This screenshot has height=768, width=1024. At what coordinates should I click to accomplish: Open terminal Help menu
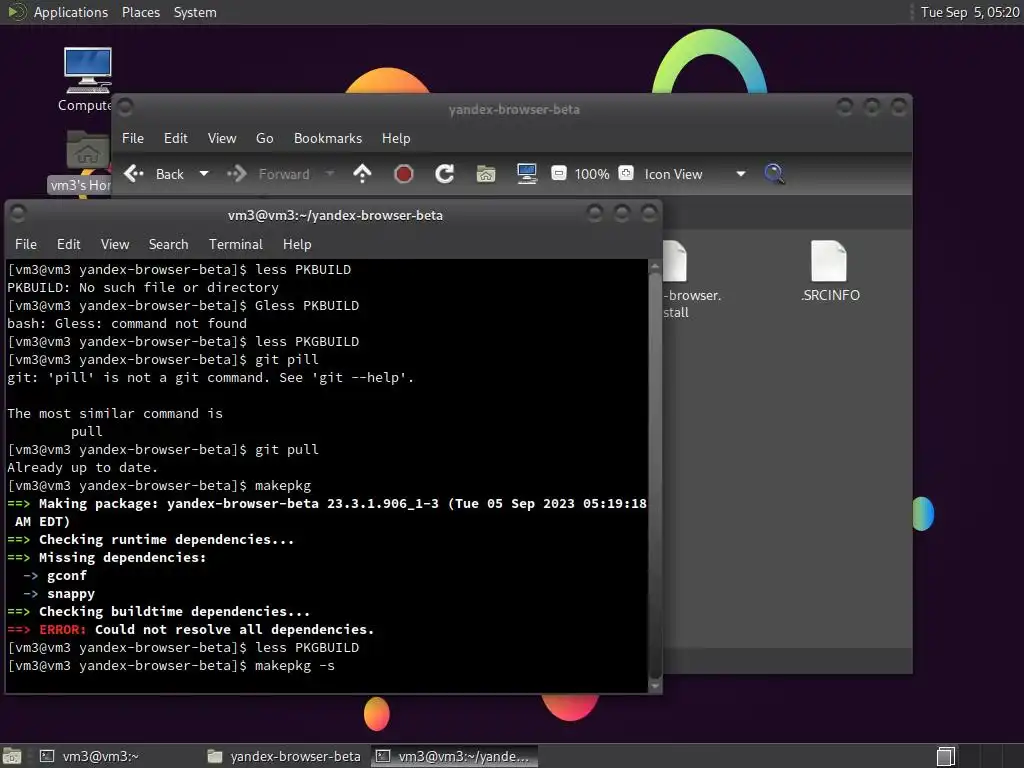(x=297, y=244)
